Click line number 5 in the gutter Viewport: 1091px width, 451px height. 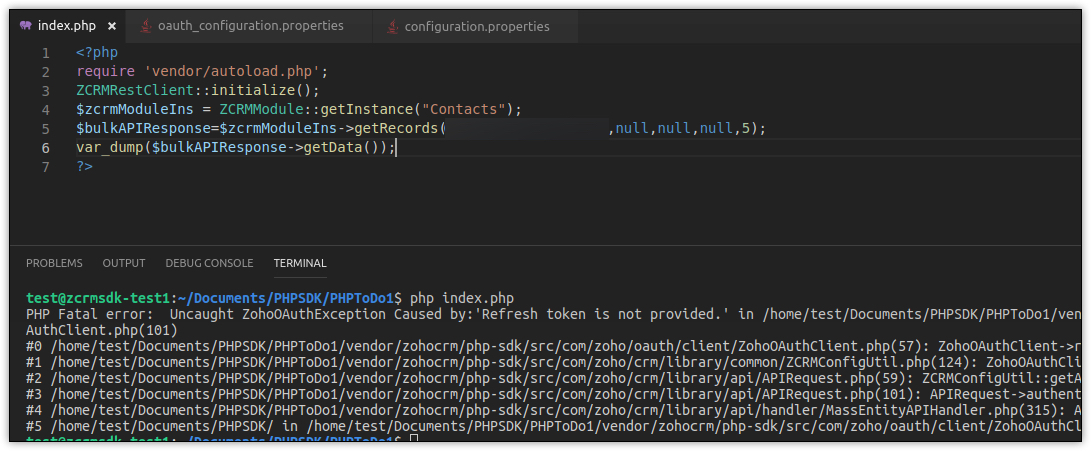click(x=45, y=129)
